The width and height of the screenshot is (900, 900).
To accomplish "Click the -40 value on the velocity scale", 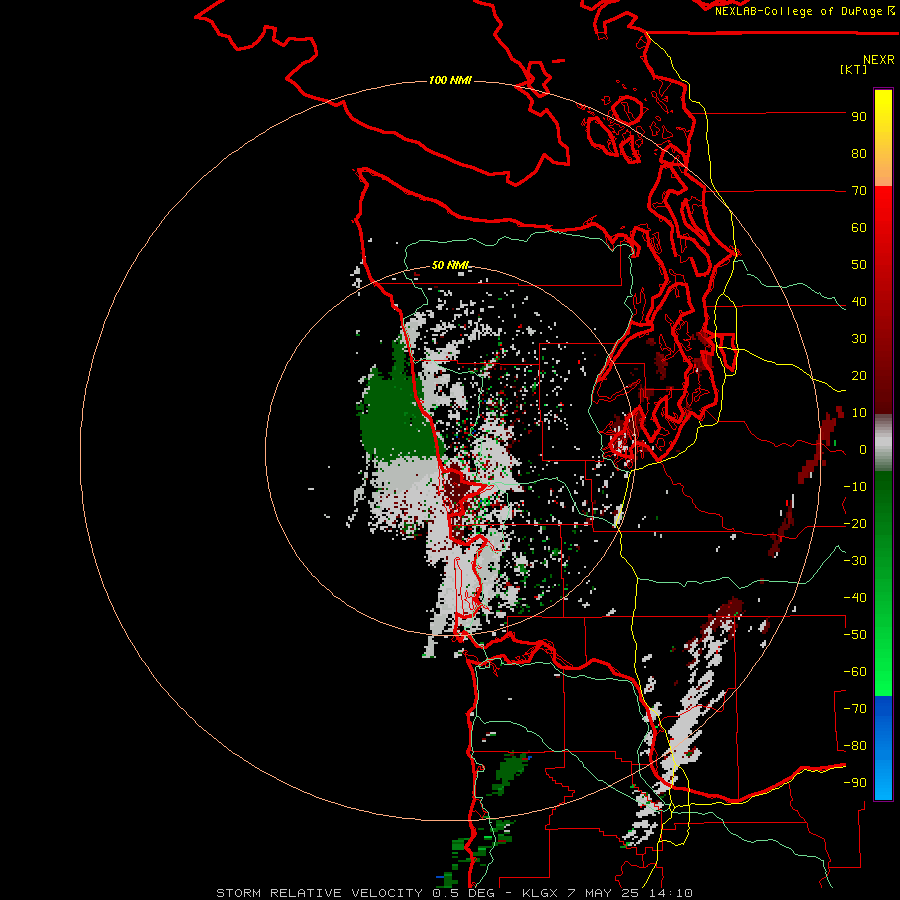I will tap(855, 598).
